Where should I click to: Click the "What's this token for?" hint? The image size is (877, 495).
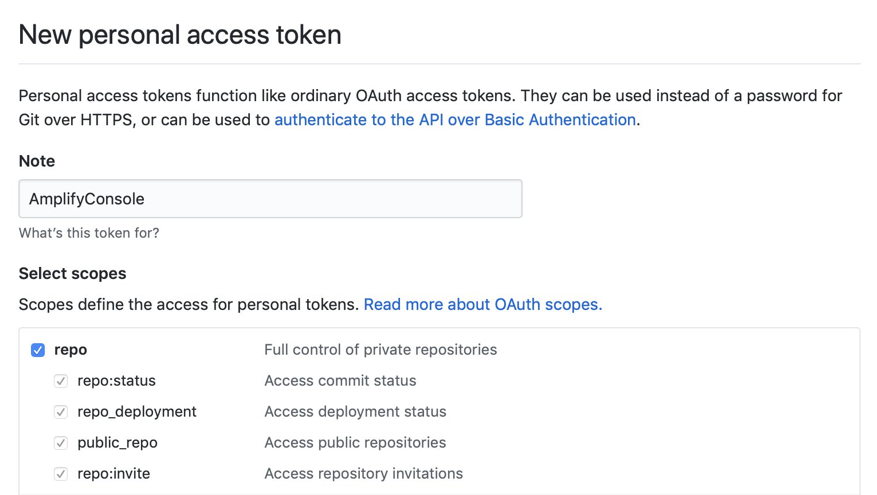(x=88, y=233)
